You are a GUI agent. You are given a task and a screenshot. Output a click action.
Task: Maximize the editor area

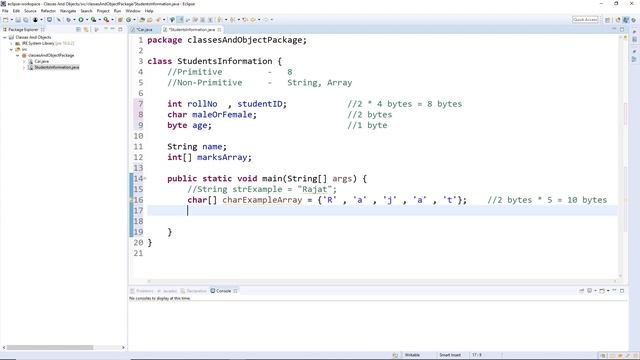(x=622, y=29)
